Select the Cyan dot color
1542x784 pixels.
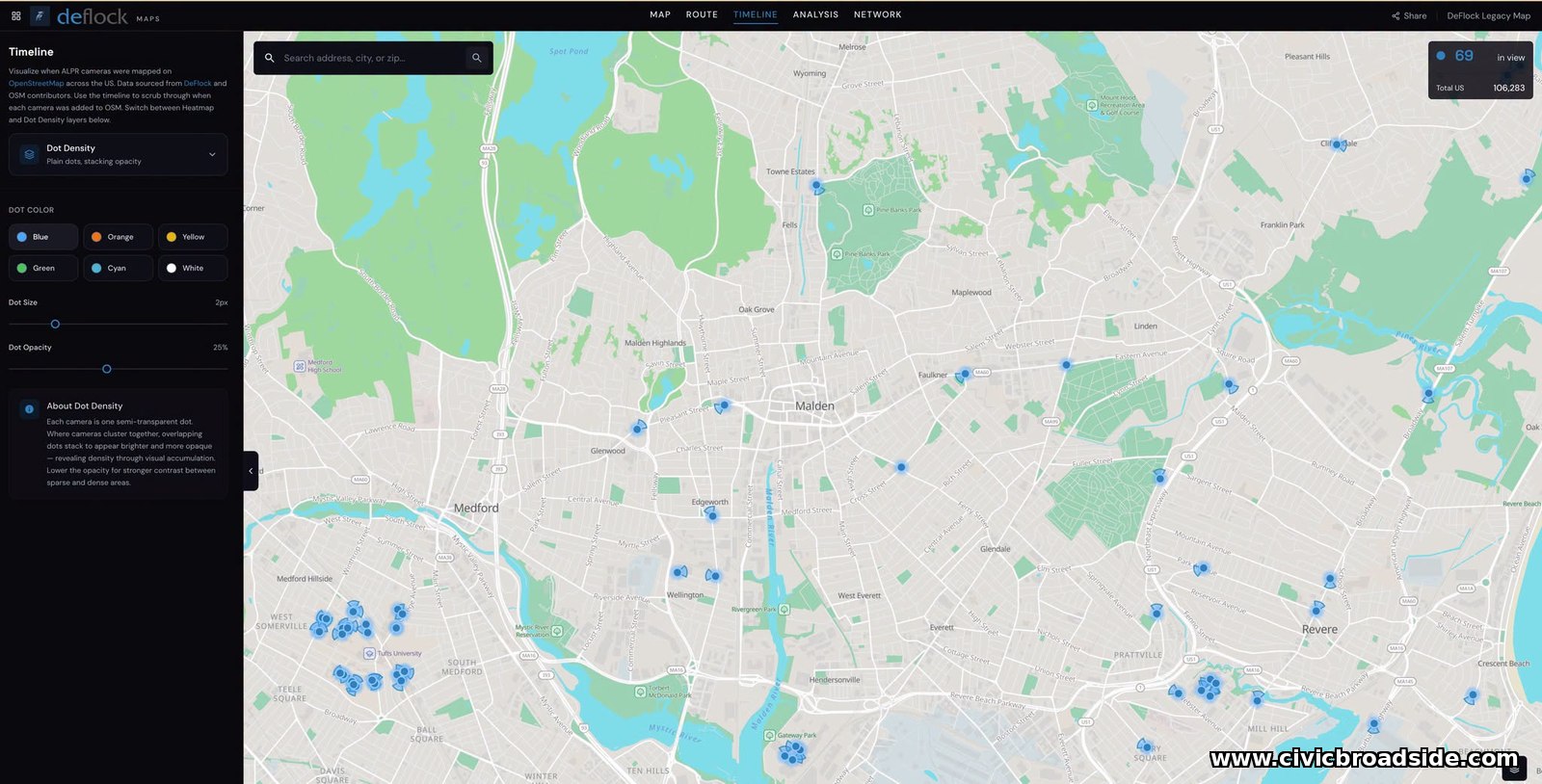pos(118,268)
